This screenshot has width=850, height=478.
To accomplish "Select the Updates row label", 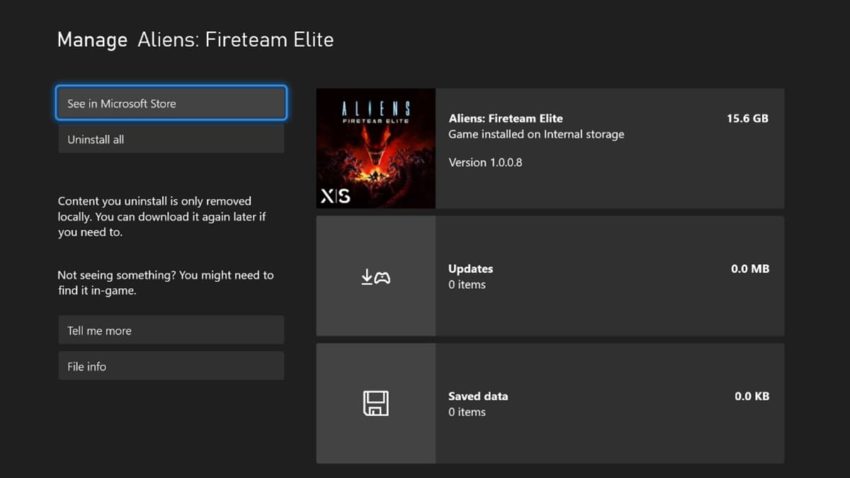I will (470, 268).
